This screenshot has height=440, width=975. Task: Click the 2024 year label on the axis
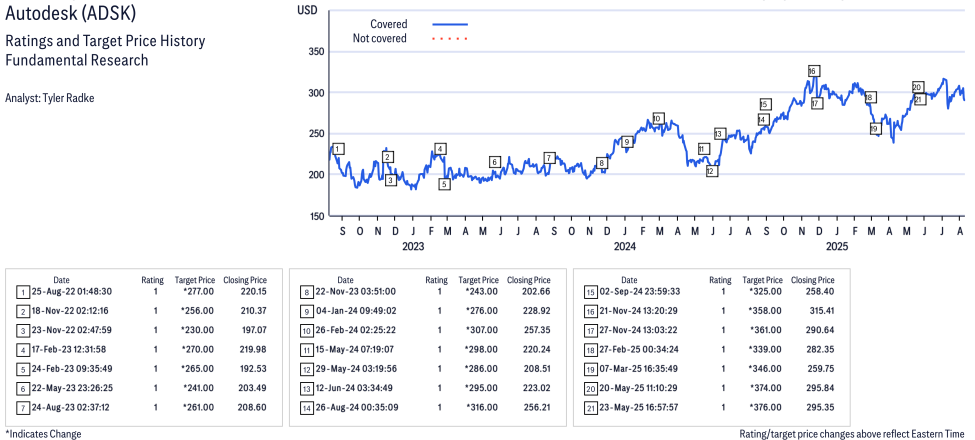point(625,247)
